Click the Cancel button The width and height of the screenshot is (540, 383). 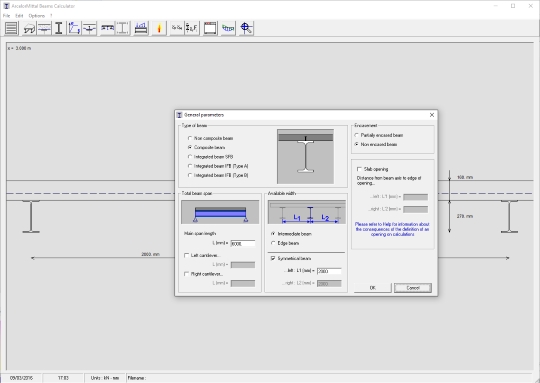pyautogui.click(x=413, y=288)
